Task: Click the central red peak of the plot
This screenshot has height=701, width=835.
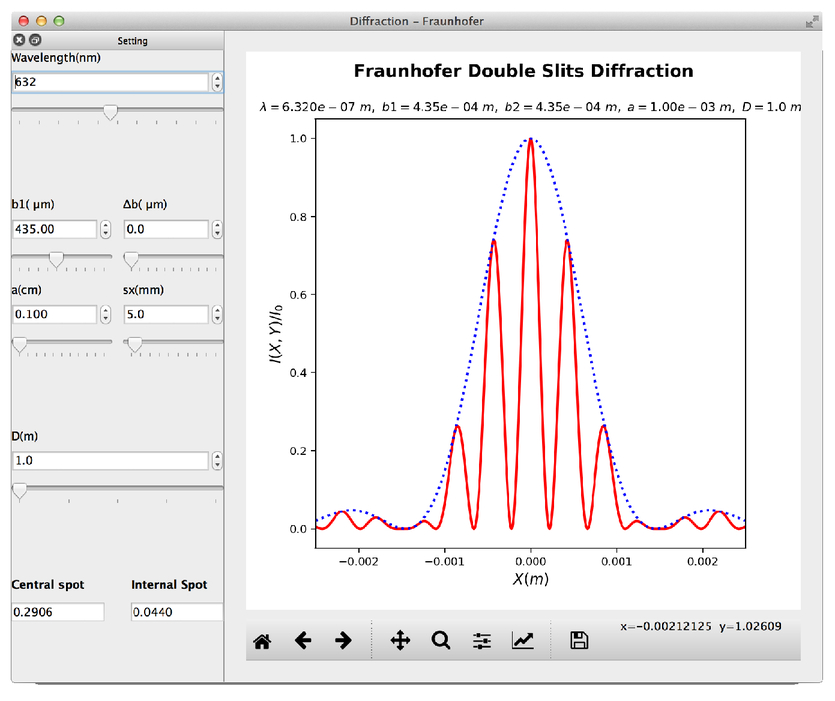Action: tap(530, 140)
